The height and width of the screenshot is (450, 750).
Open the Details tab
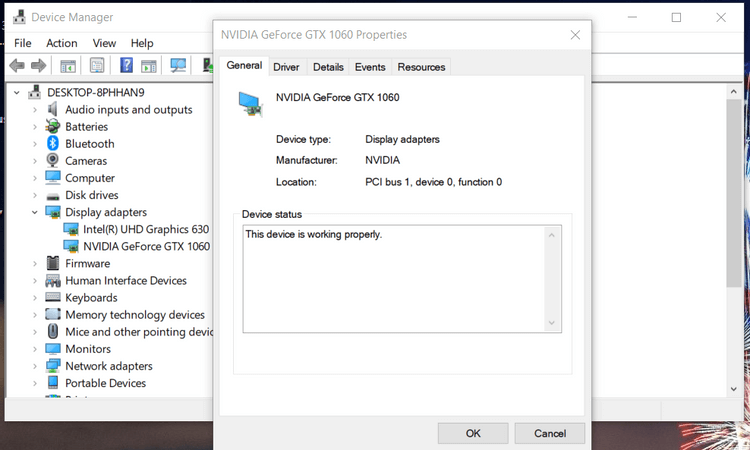coord(328,67)
